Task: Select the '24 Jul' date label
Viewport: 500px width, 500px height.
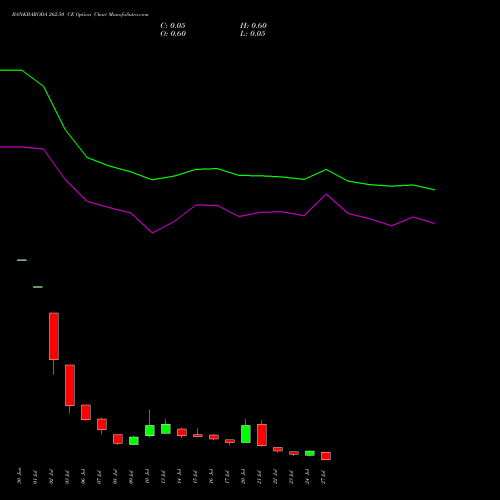Action: (307, 476)
